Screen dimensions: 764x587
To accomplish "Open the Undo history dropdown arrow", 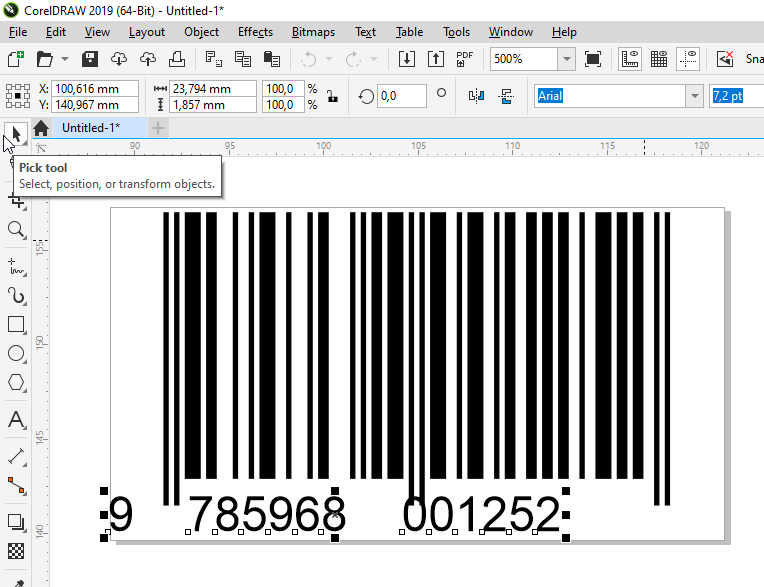I will (x=329, y=59).
